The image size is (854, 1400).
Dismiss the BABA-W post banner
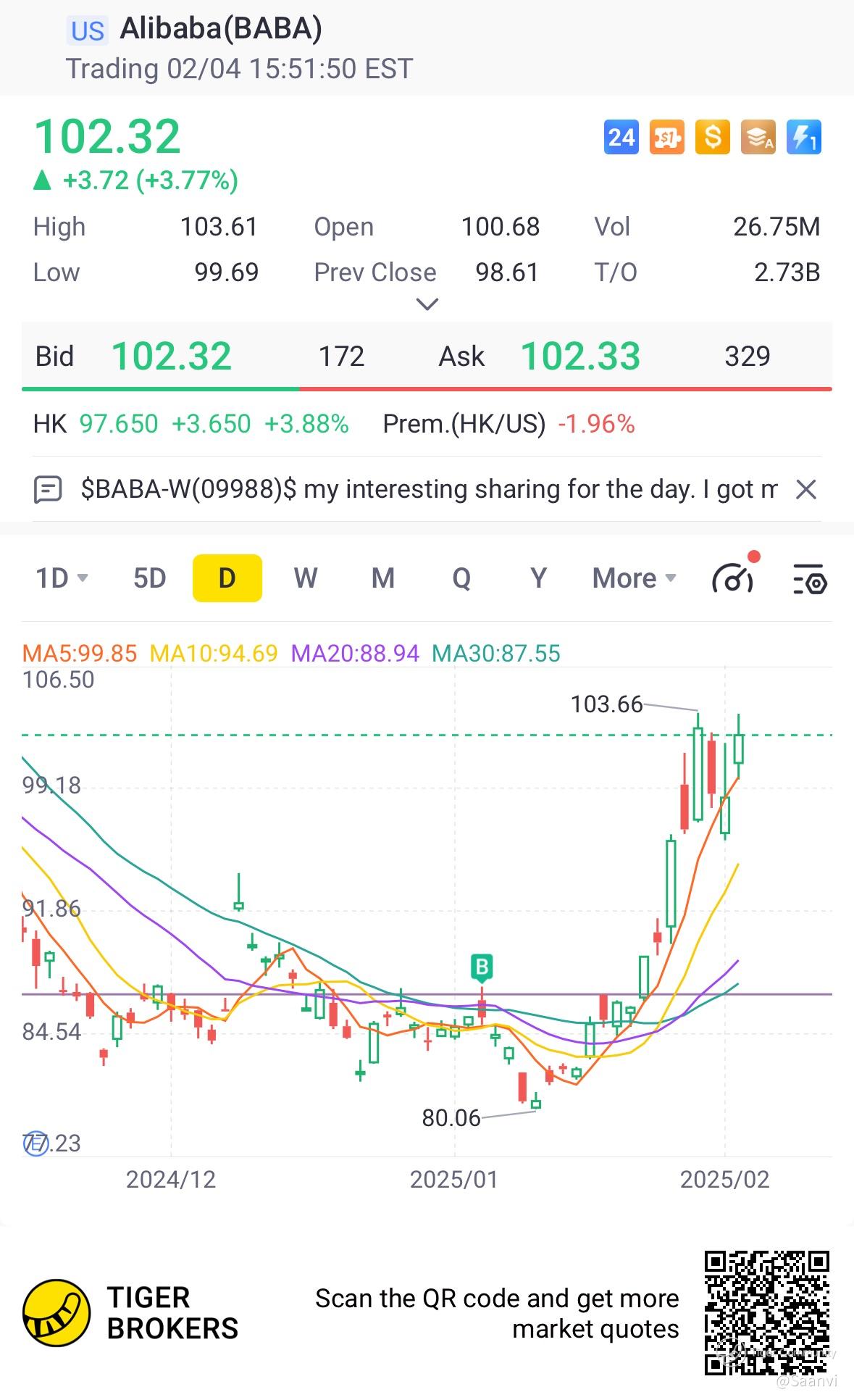(805, 490)
